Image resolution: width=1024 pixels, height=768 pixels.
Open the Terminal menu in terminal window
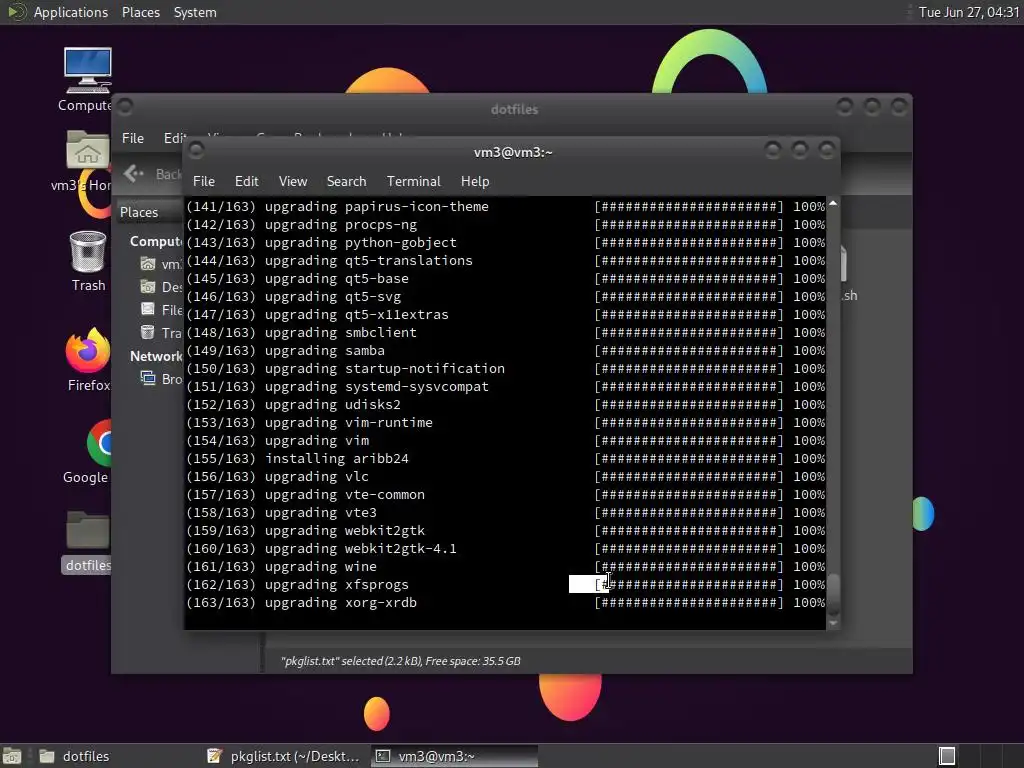[x=413, y=181]
